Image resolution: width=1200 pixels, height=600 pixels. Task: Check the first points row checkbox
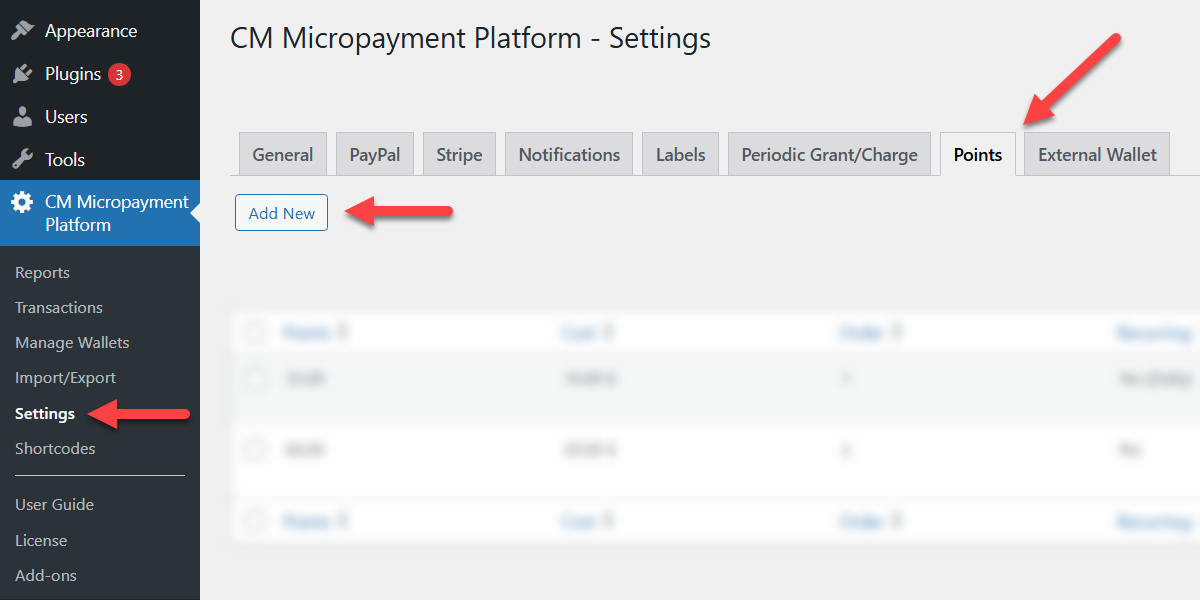(256, 378)
